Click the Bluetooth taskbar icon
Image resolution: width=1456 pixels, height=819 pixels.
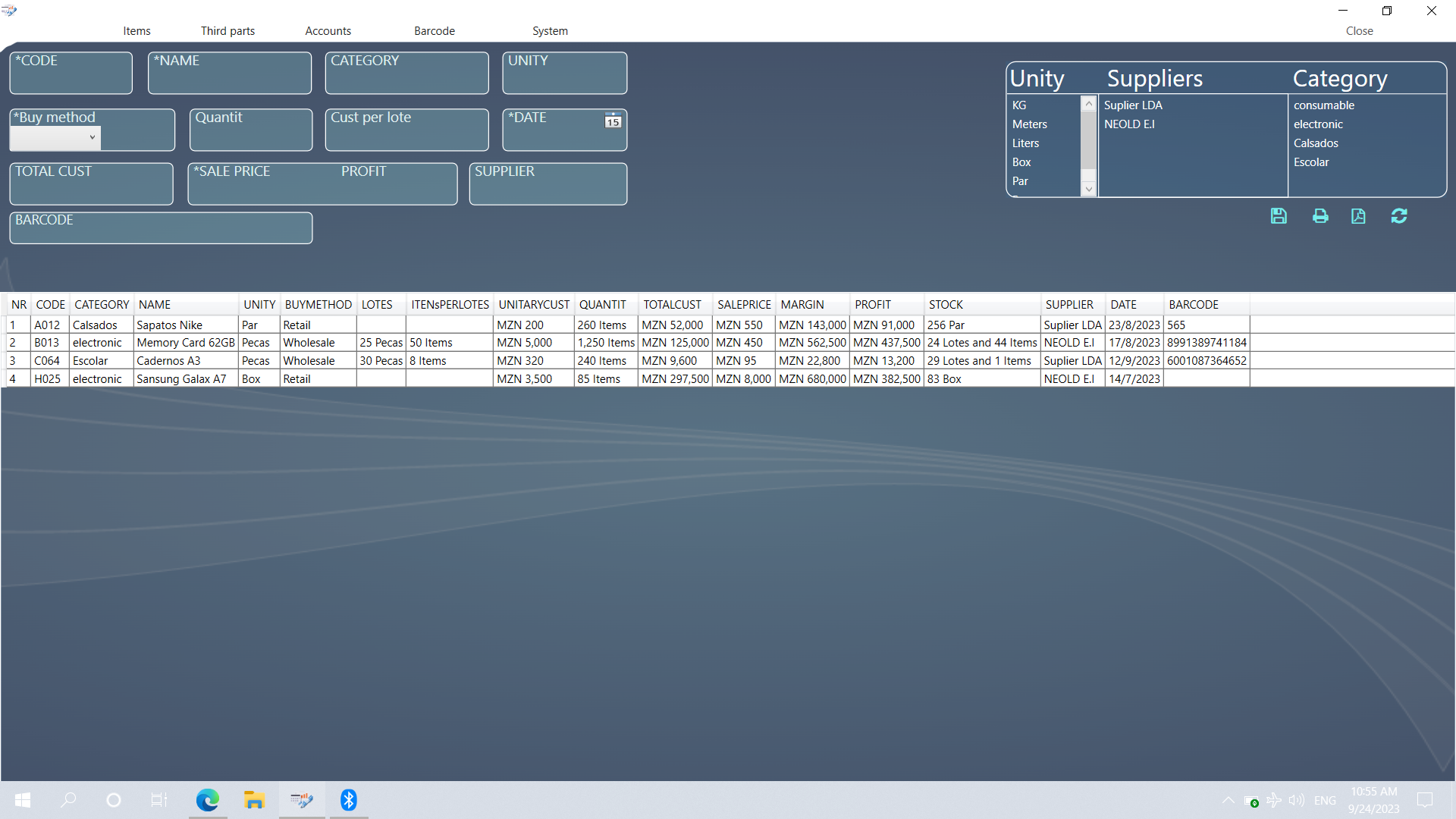(x=349, y=800)
